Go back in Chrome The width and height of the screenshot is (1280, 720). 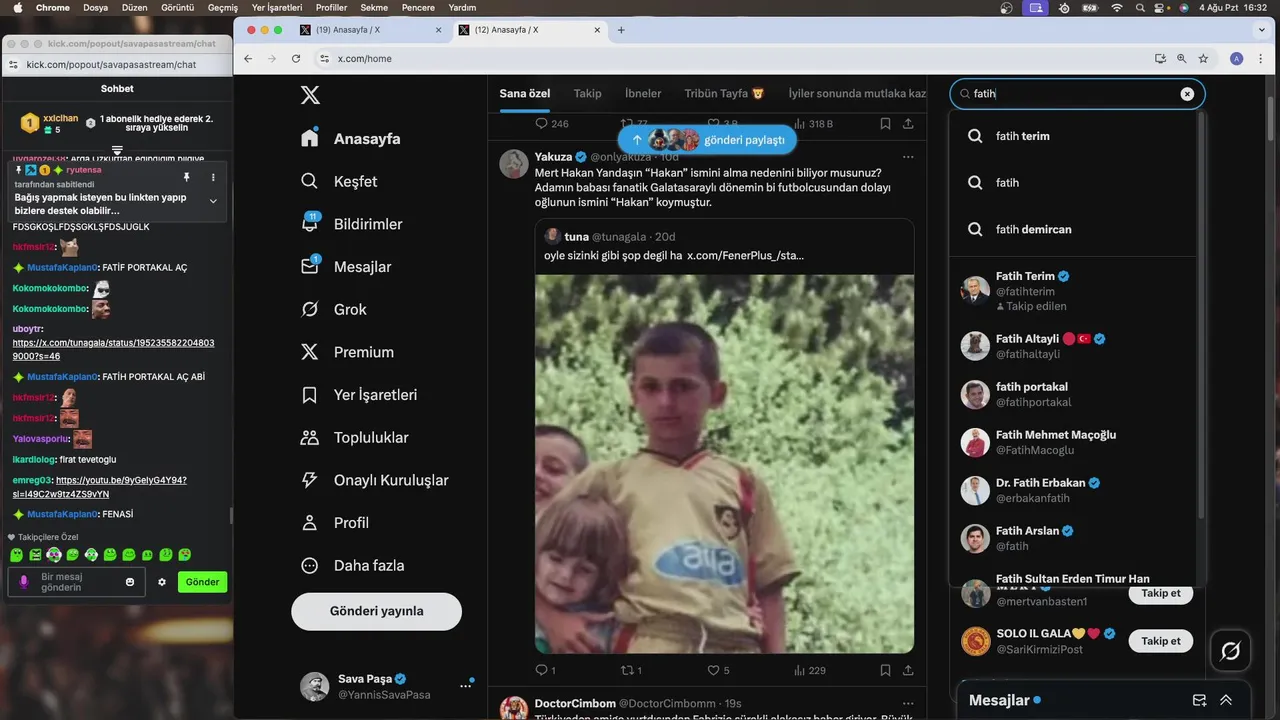248,59
